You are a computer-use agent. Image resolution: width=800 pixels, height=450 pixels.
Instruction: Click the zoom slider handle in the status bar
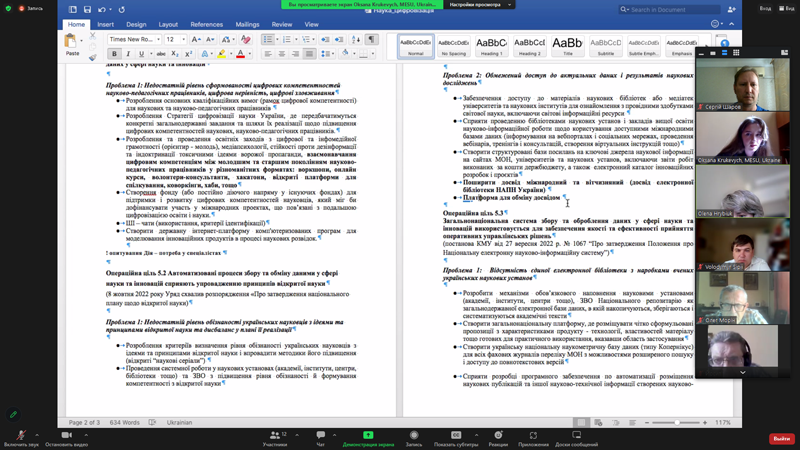(x=677, y=422)
